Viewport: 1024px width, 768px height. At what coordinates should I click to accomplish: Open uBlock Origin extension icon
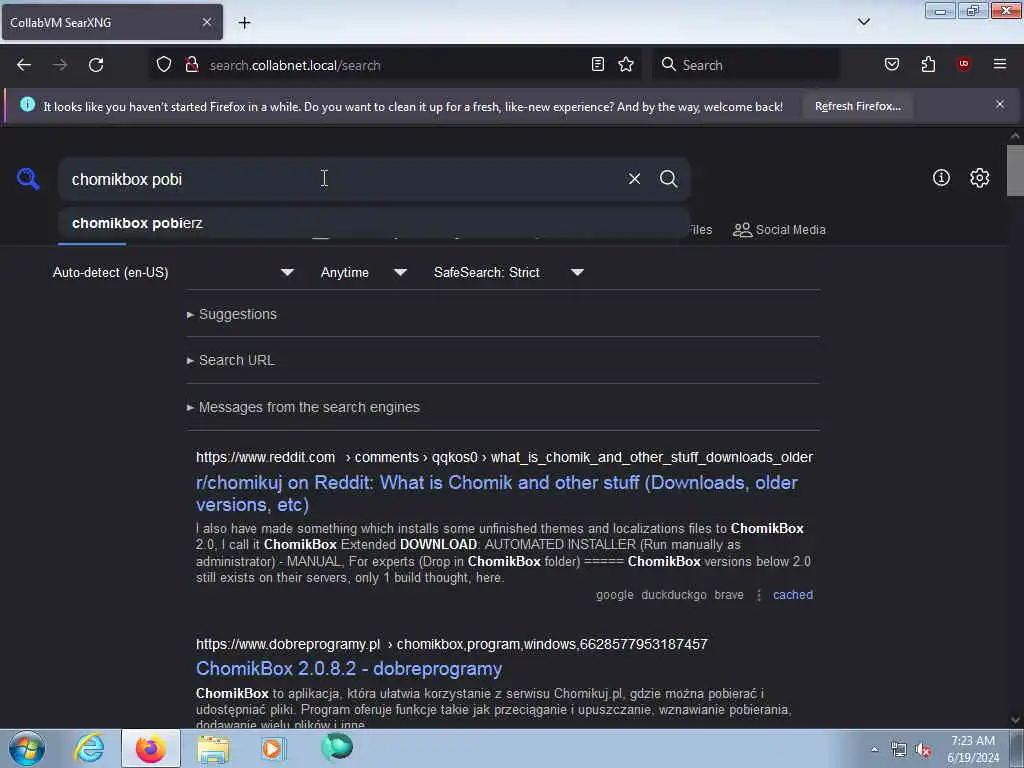963,64
